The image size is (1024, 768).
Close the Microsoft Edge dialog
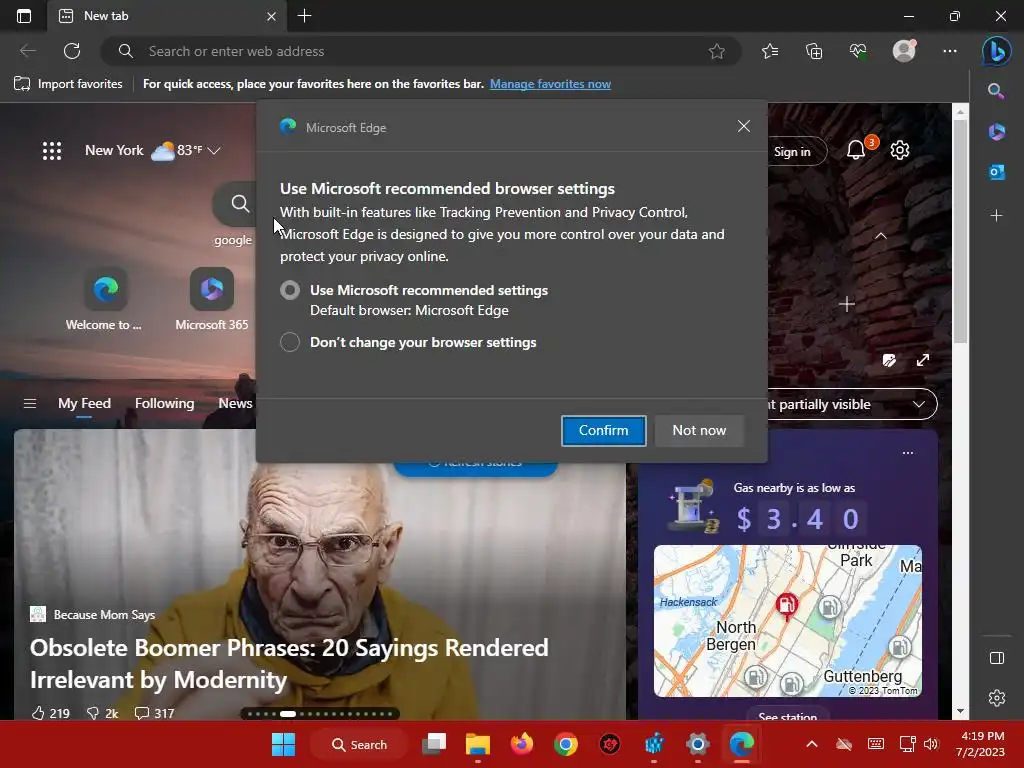pyautogui.click(x=743, y=127)
